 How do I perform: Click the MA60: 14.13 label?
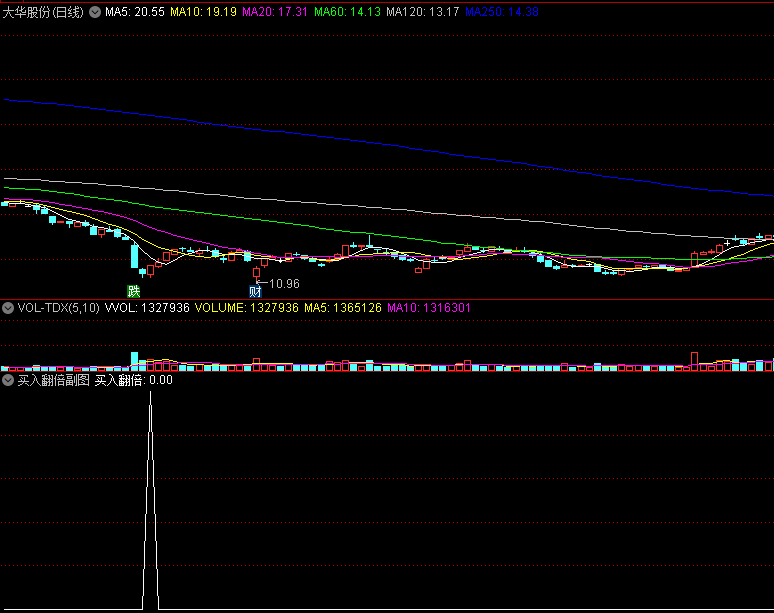coord(348,12)
